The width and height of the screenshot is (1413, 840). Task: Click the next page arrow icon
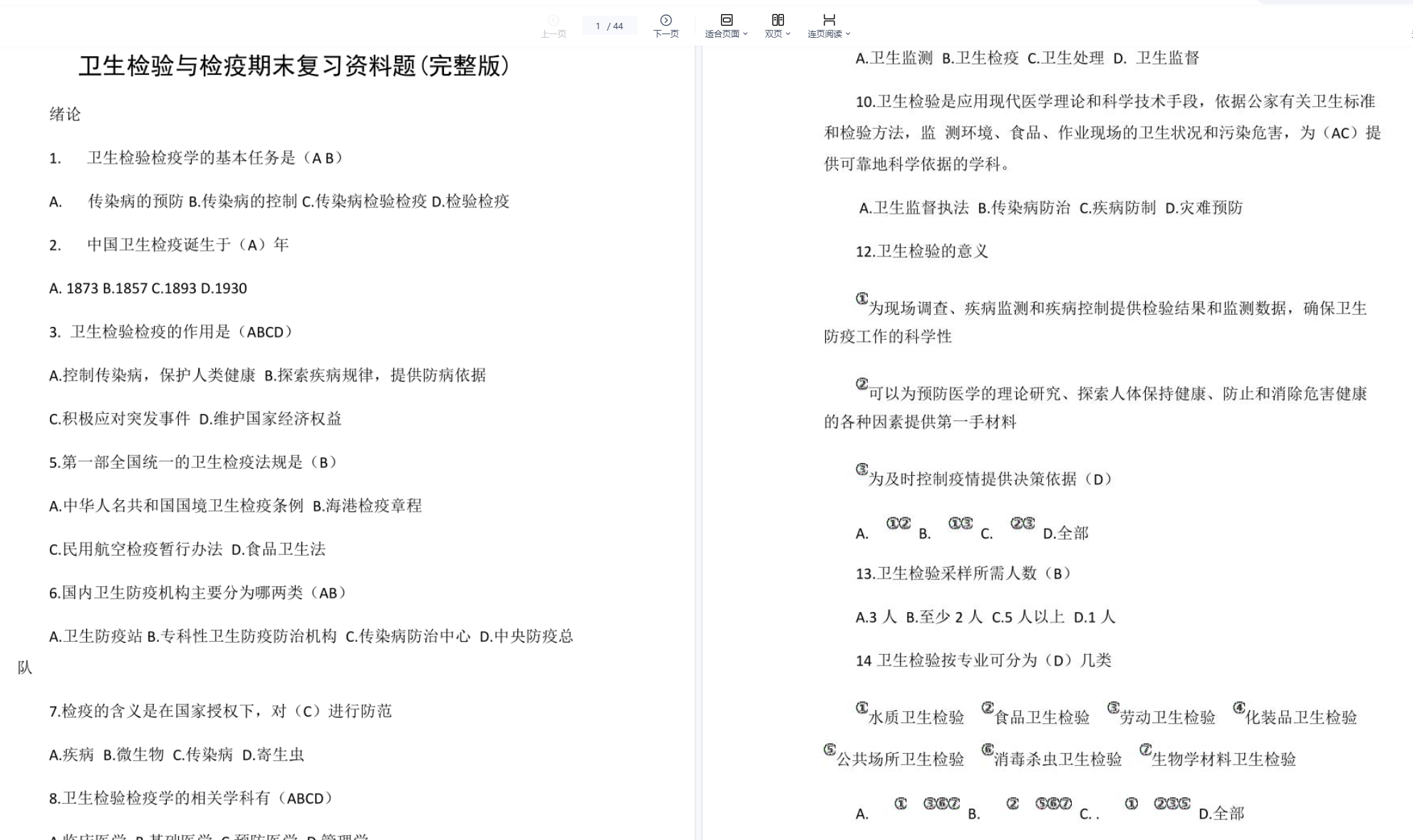click(666, 20)
